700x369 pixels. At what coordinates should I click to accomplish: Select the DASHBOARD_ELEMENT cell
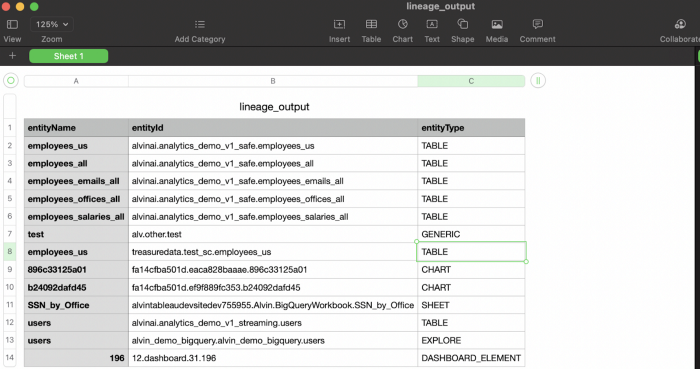click(x=471, y=358)
